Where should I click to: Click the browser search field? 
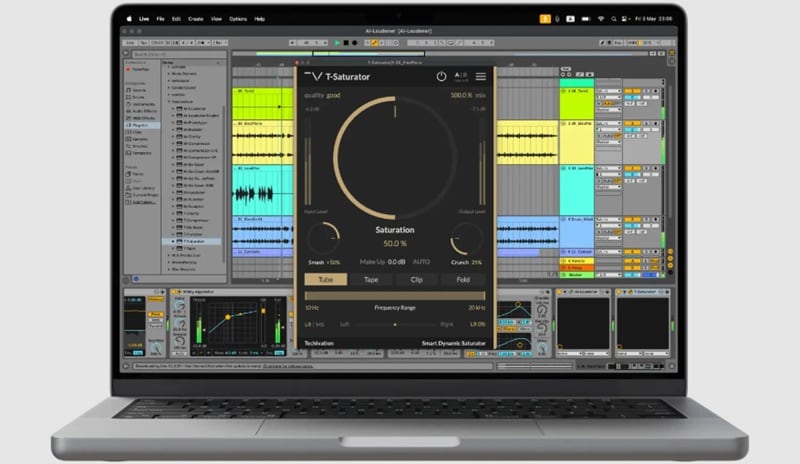point(179,54)
